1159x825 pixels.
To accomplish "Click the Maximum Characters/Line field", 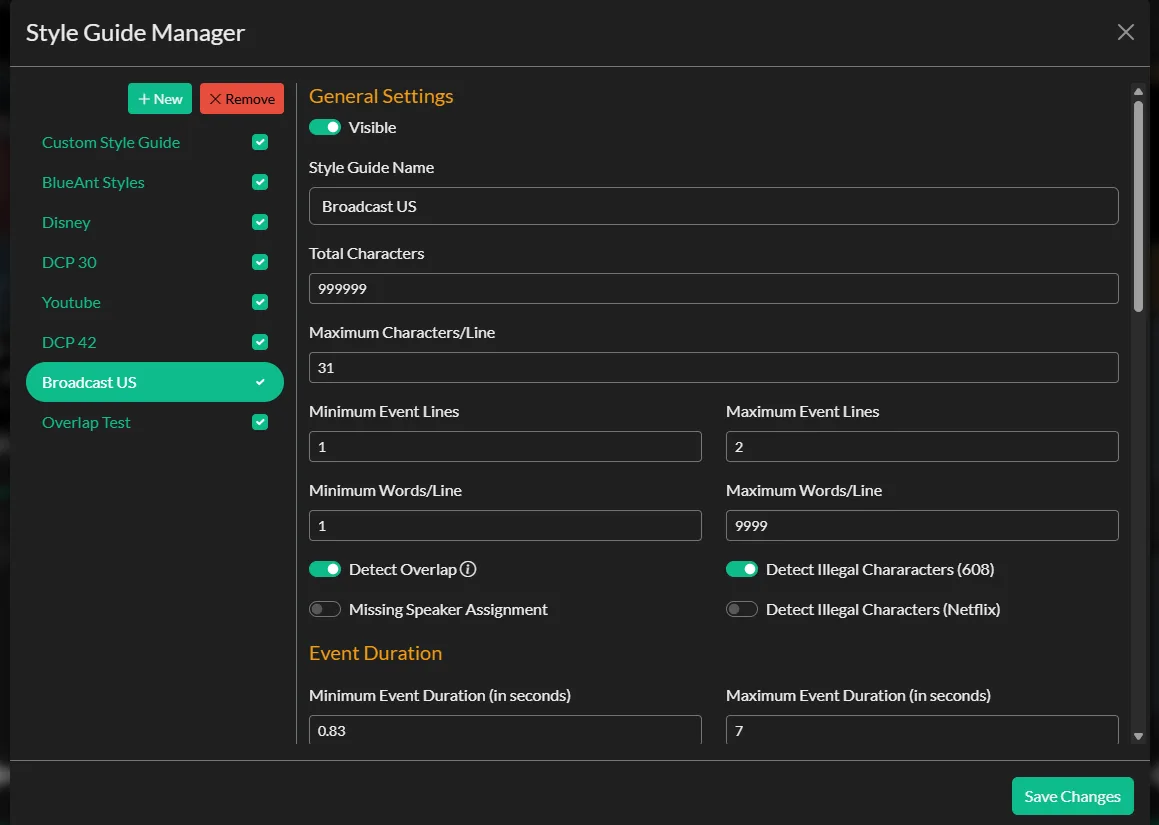I will (713, 367).
